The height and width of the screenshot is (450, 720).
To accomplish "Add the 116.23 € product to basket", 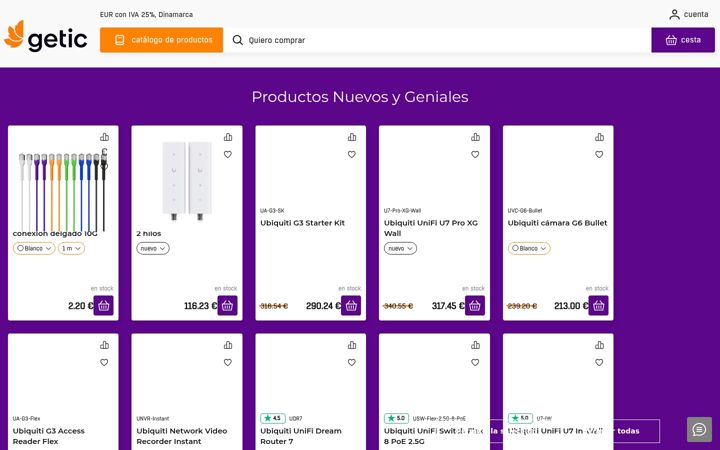I will coord(227,306).
